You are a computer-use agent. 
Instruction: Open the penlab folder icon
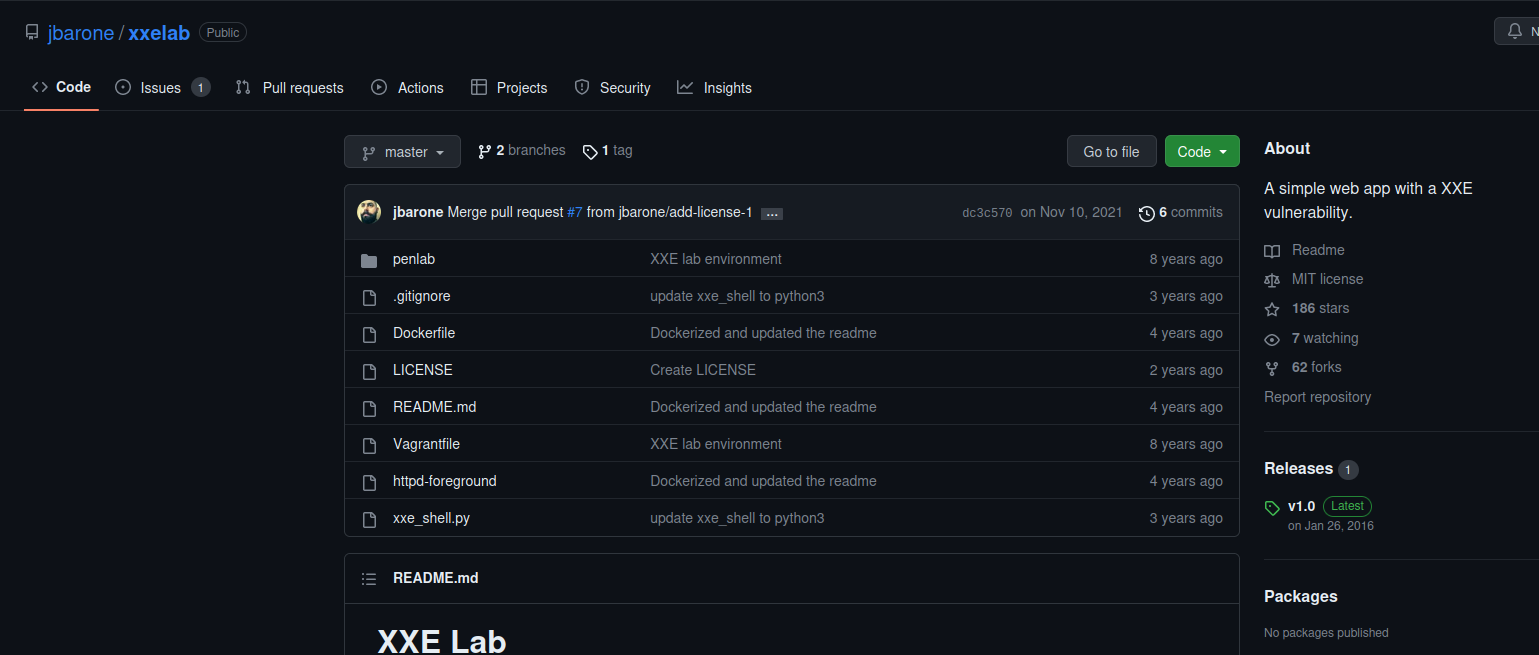point(369,260)
